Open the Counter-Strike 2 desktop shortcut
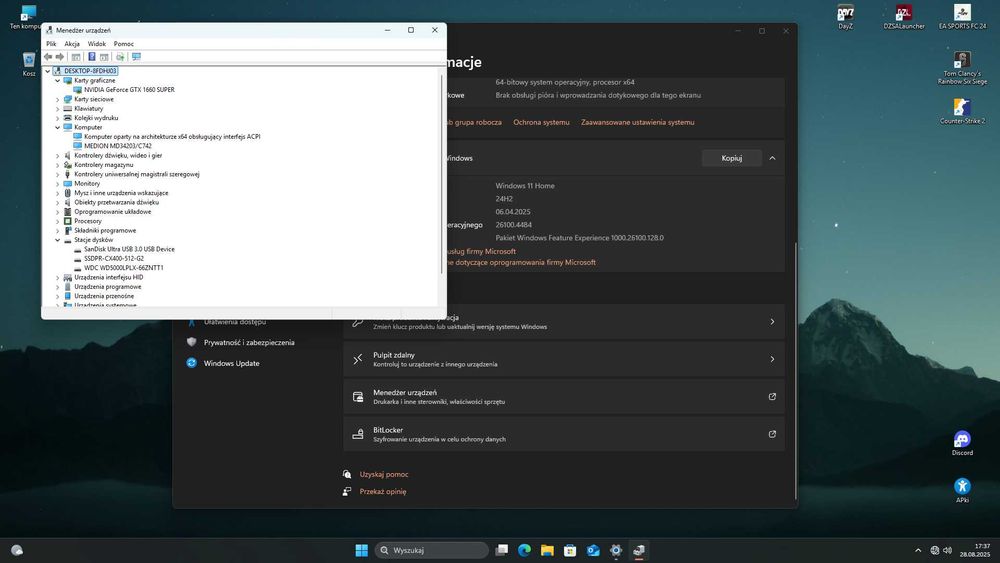This screenshot has height=563, width=1000. coord(962,112)
